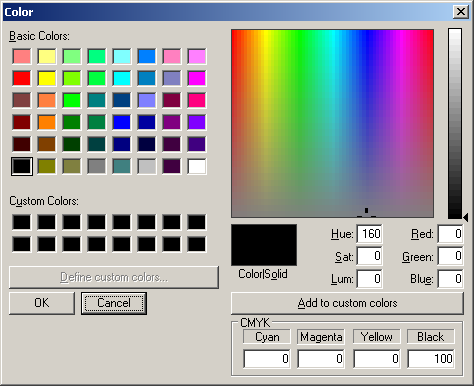
Task: Select the black basic color swatch
Action: coord(22,166)
